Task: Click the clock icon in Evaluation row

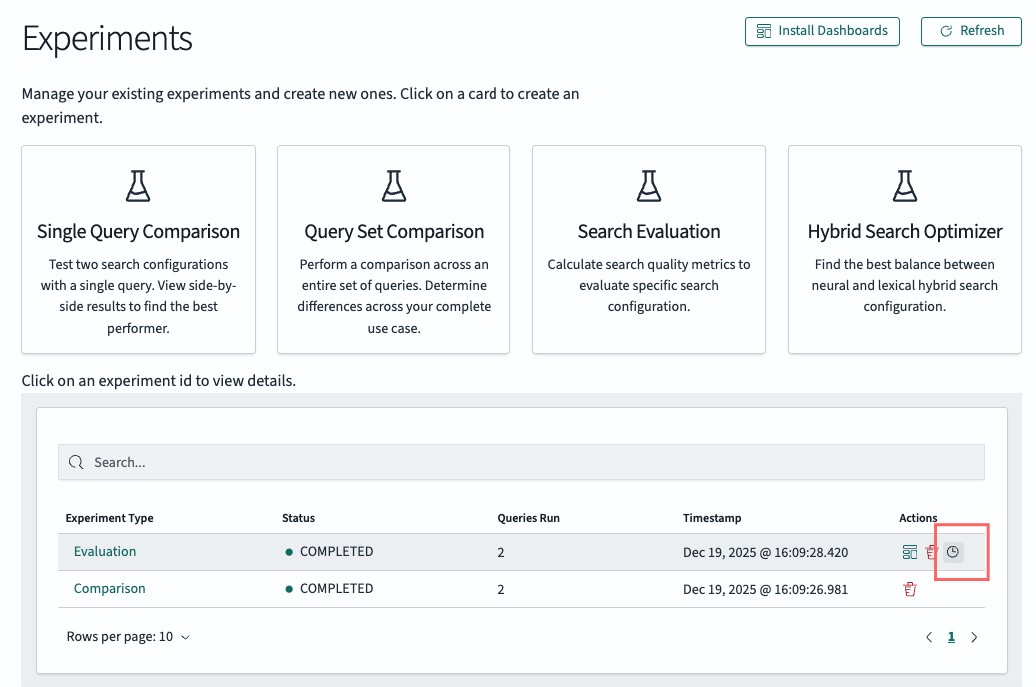Action: 953,552
